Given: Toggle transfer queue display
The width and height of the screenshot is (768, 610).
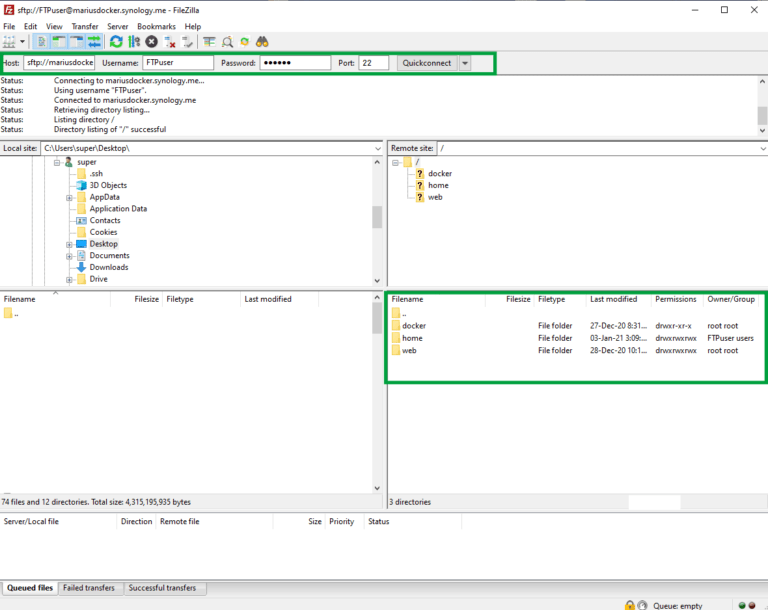Looking at the screenshot, I should (94, 42).
